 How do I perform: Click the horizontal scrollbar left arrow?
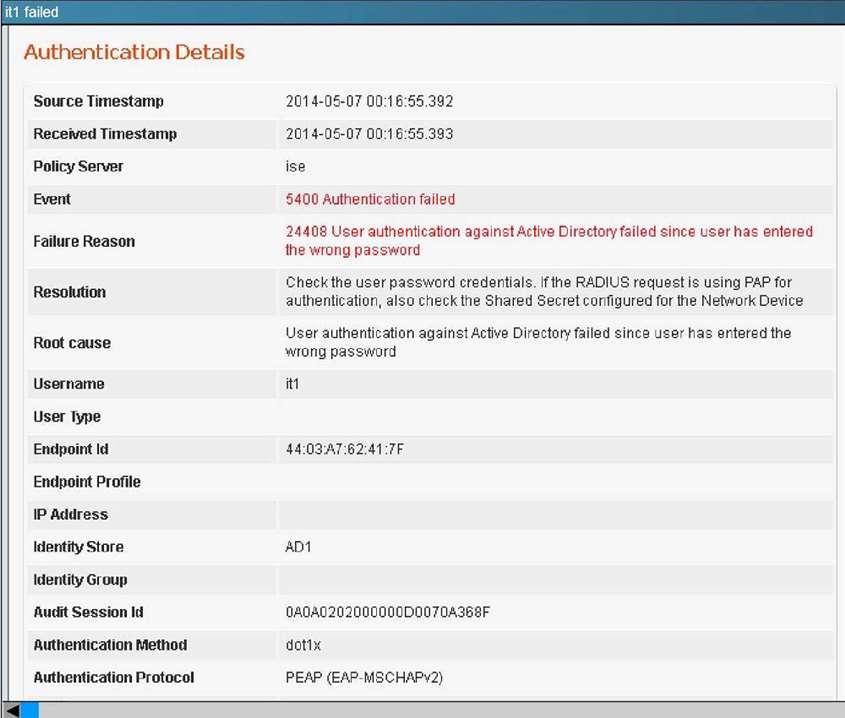11,709
